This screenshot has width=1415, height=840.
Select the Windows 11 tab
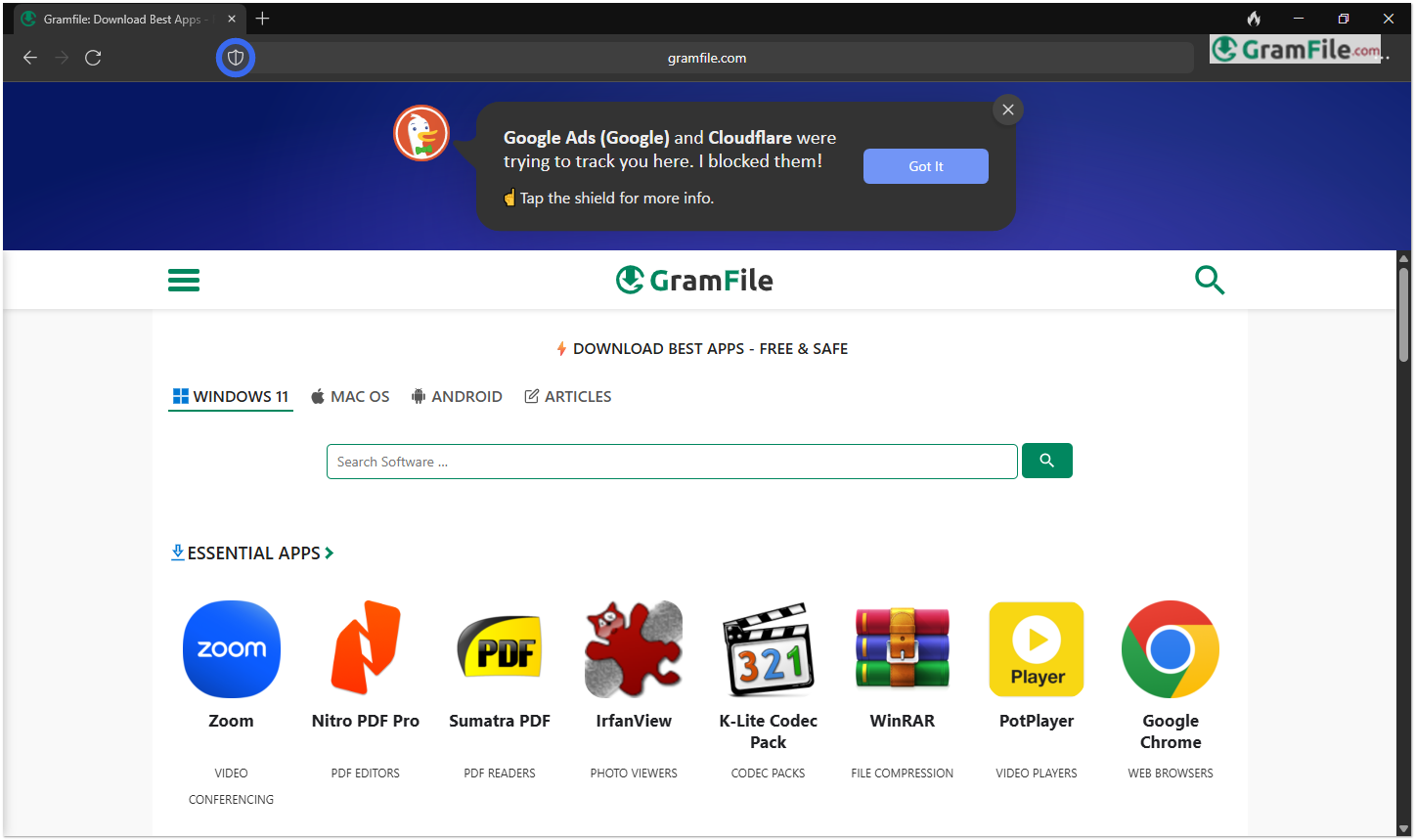231,396
